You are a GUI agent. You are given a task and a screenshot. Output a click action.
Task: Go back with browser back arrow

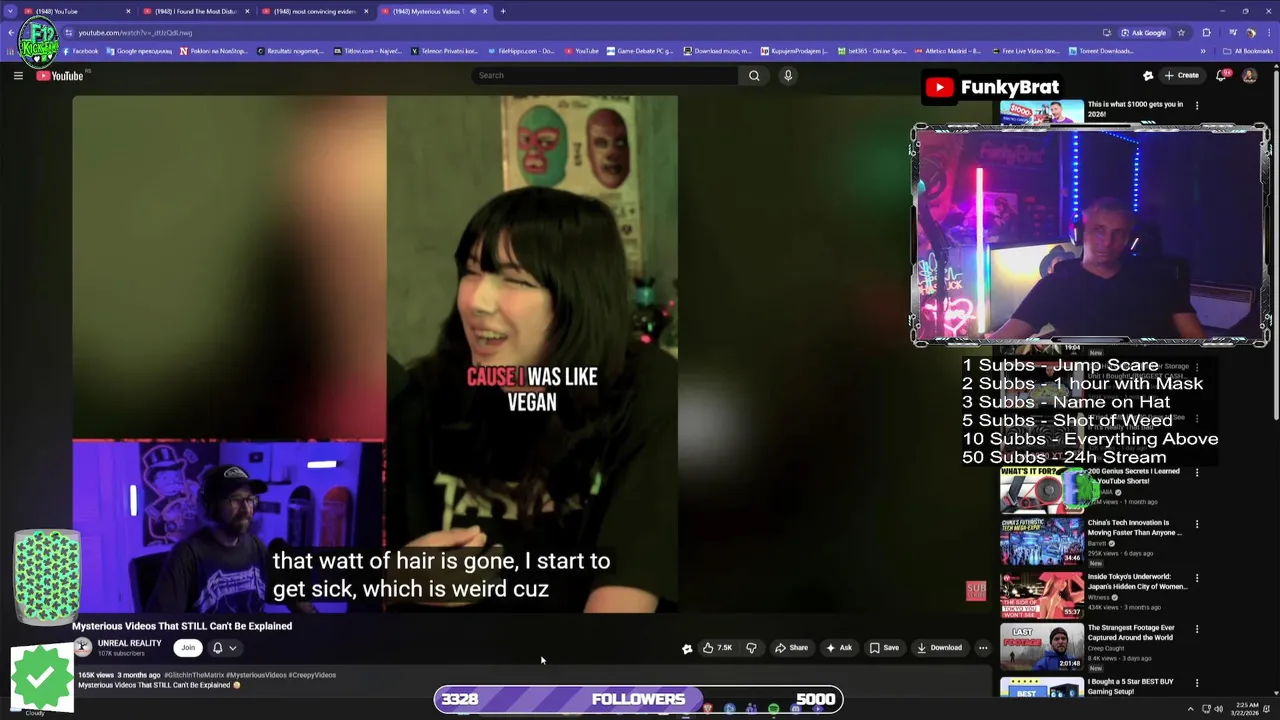(10, 32)
